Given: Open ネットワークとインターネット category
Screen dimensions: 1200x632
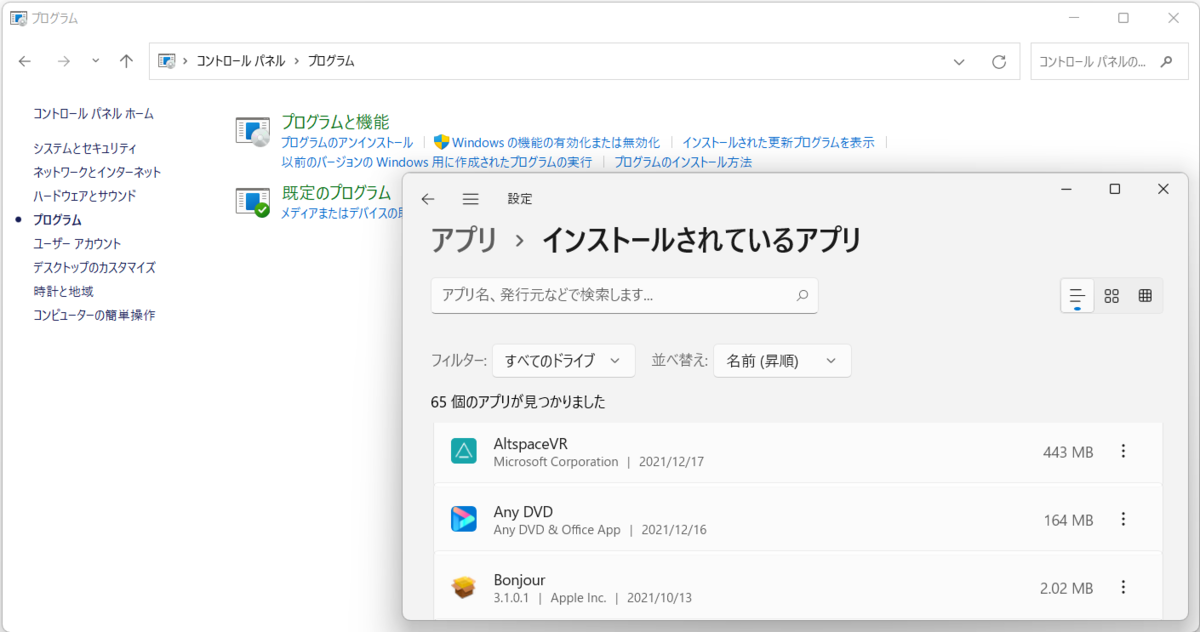Looking at the screenshot, I should 97,172.
